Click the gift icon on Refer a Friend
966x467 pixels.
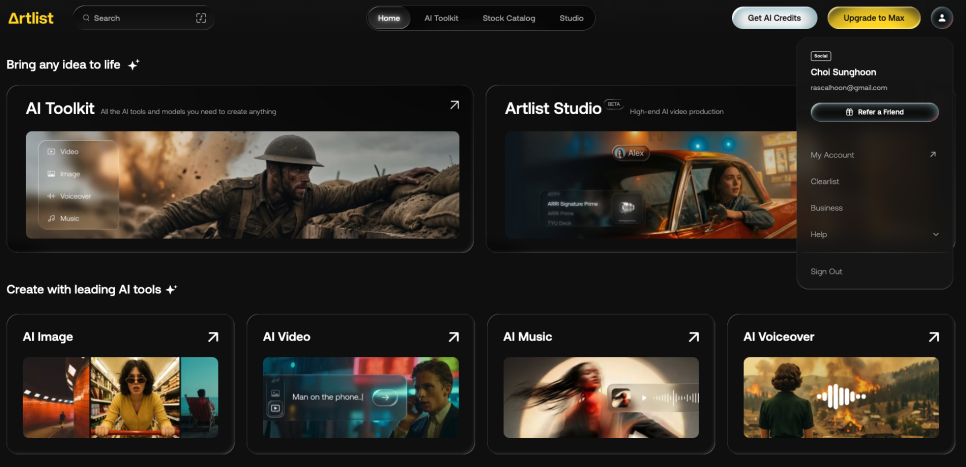[848, 112]
